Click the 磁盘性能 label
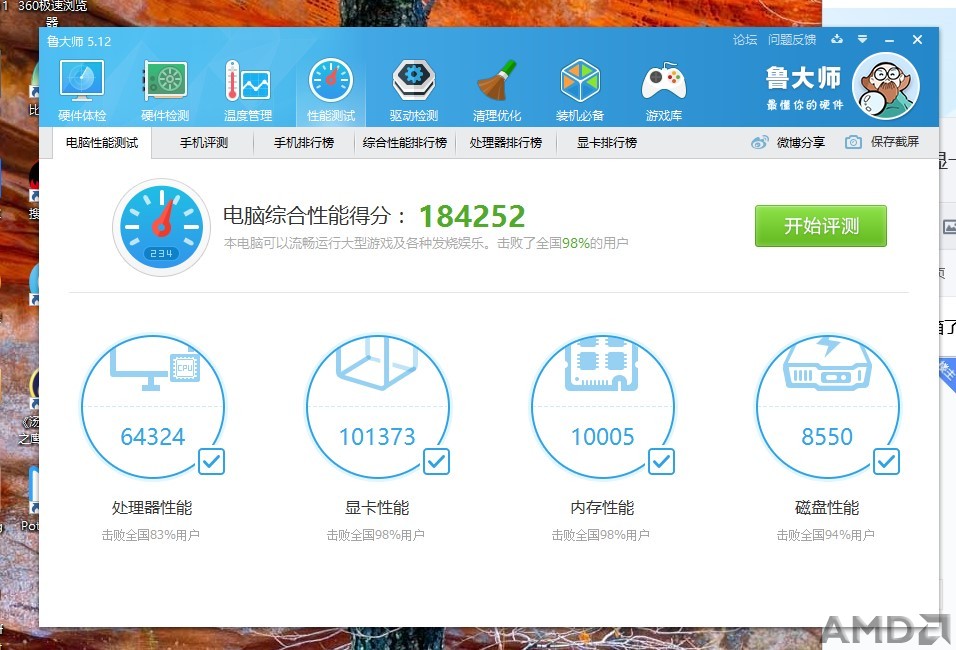The height and width of the screenshot is (650, 956). 827,507
